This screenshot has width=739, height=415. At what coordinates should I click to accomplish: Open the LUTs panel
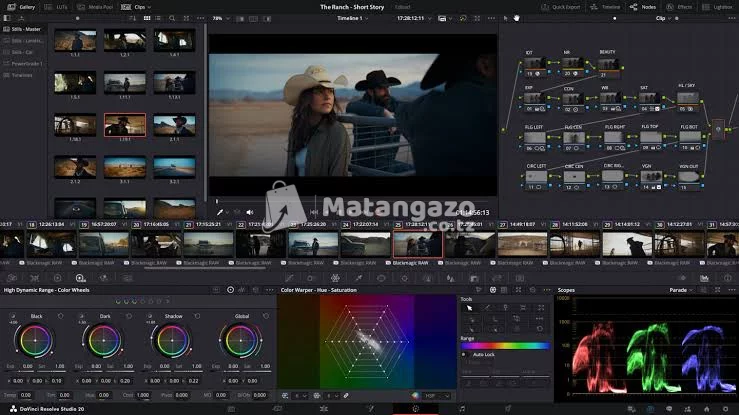pos(56,7)
